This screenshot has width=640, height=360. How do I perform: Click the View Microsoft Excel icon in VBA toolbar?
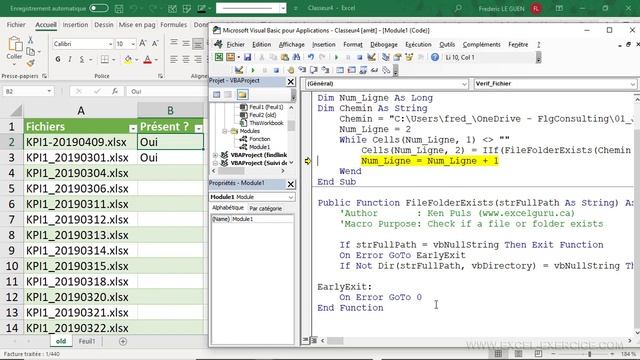point(219,57)
